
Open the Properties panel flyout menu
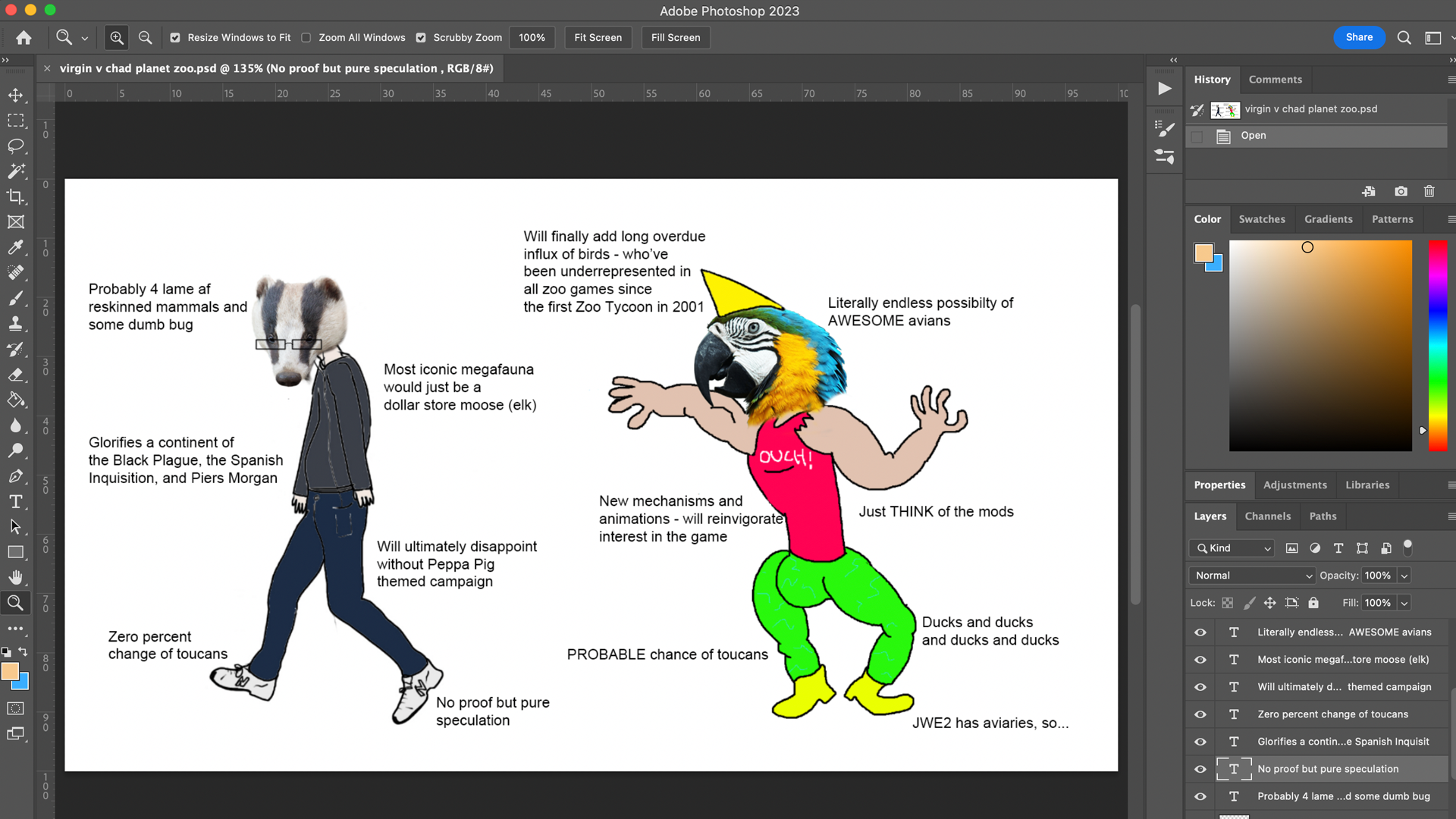1451,485
